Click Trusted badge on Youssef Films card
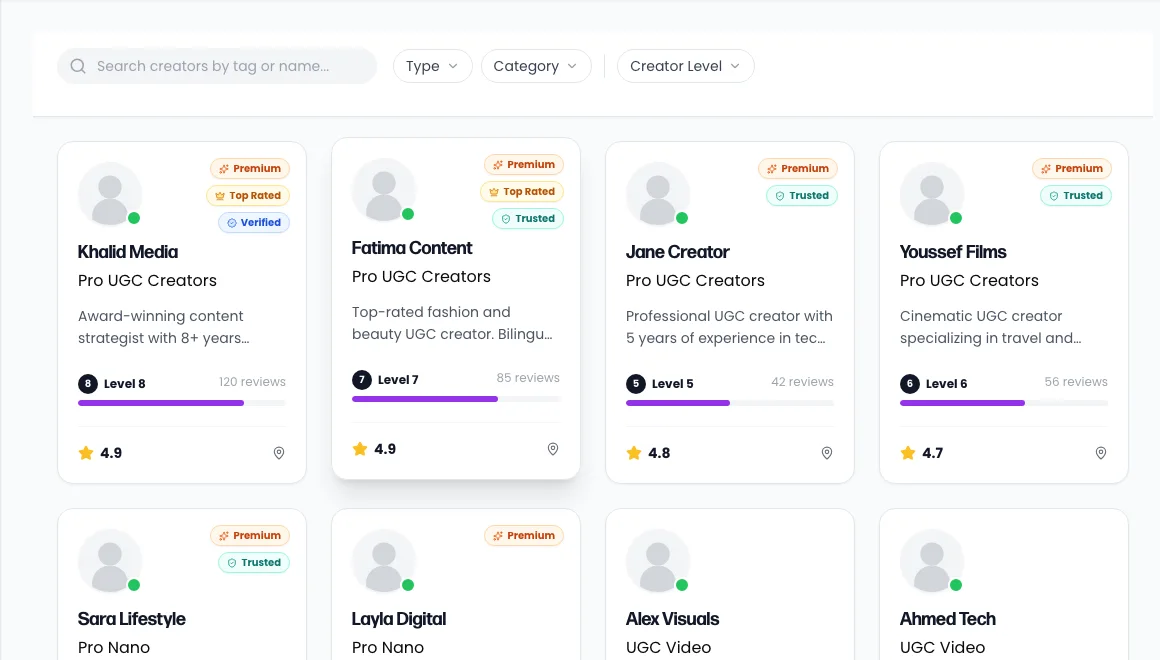Viewport: 1160px width, 660px height. (1076, 195)
